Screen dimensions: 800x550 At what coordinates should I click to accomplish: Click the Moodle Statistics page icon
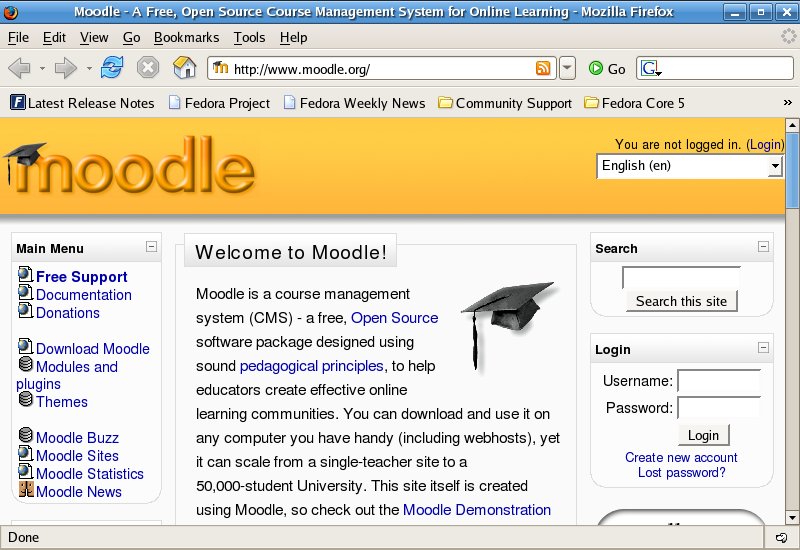point(26,471)
